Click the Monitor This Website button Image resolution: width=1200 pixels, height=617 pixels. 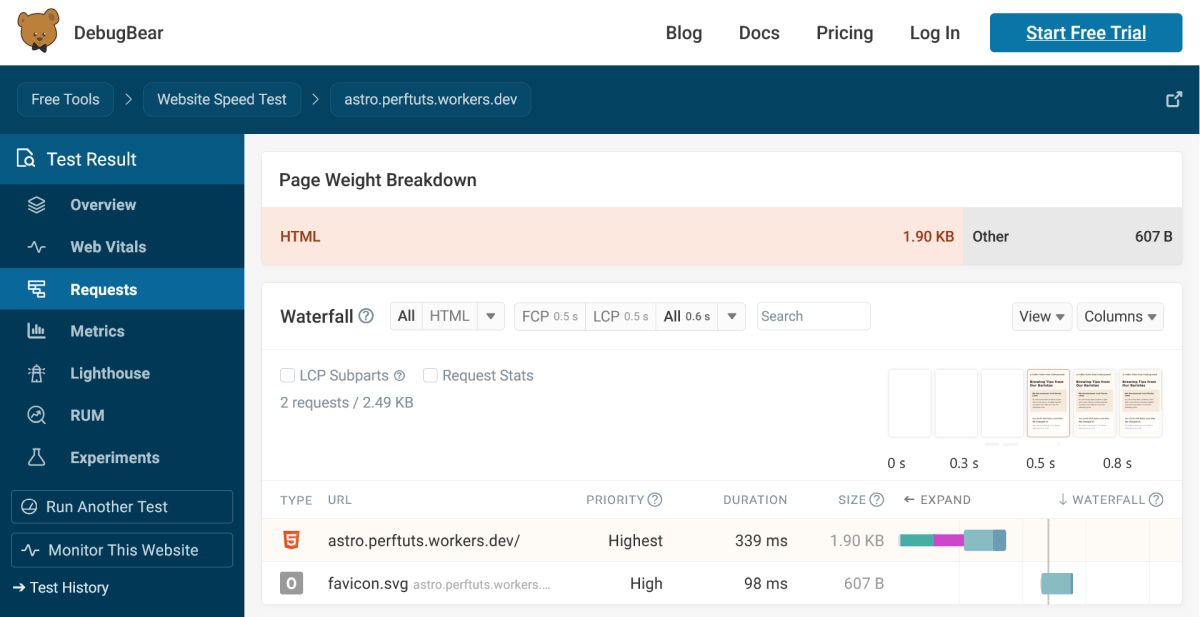click(122, 550)
